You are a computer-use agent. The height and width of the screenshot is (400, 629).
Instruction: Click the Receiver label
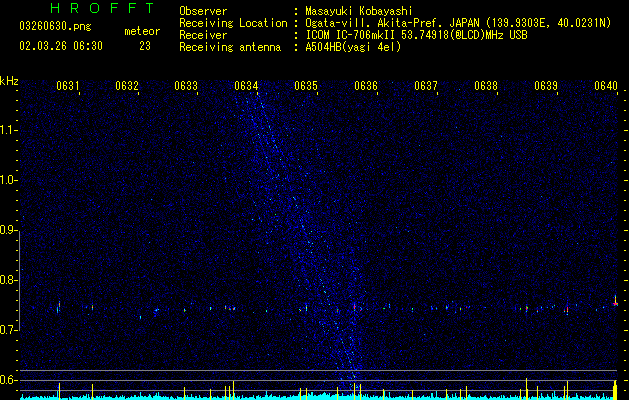[x=203, y=35]
